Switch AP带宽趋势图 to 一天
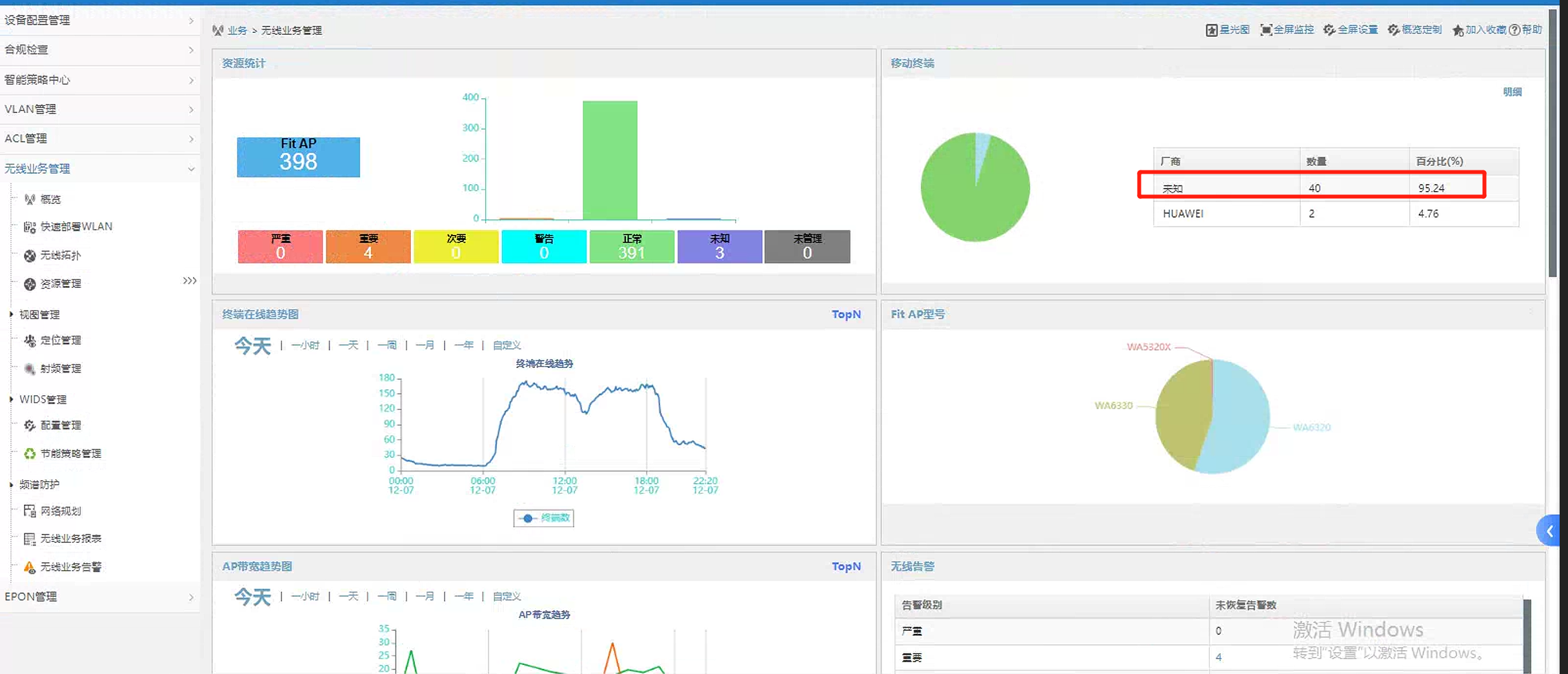This screenshot has height=674, width=1568. 348,597
